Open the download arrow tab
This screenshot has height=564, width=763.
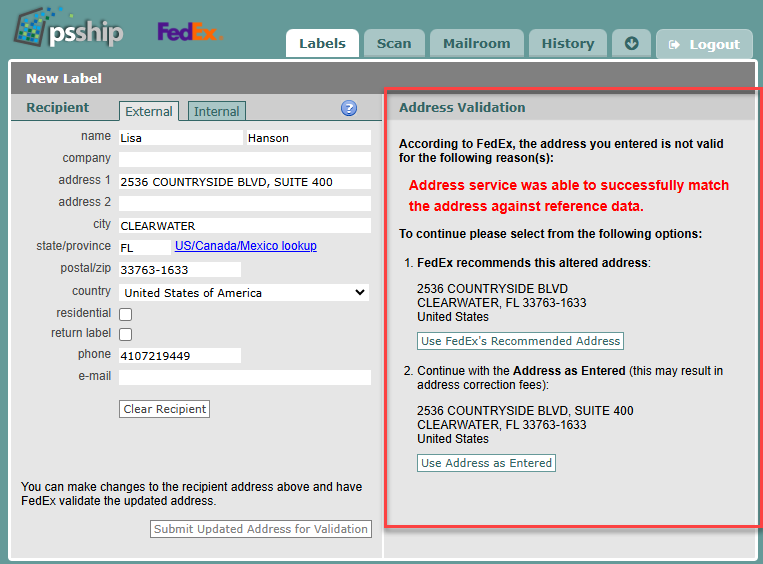[631, 43]
